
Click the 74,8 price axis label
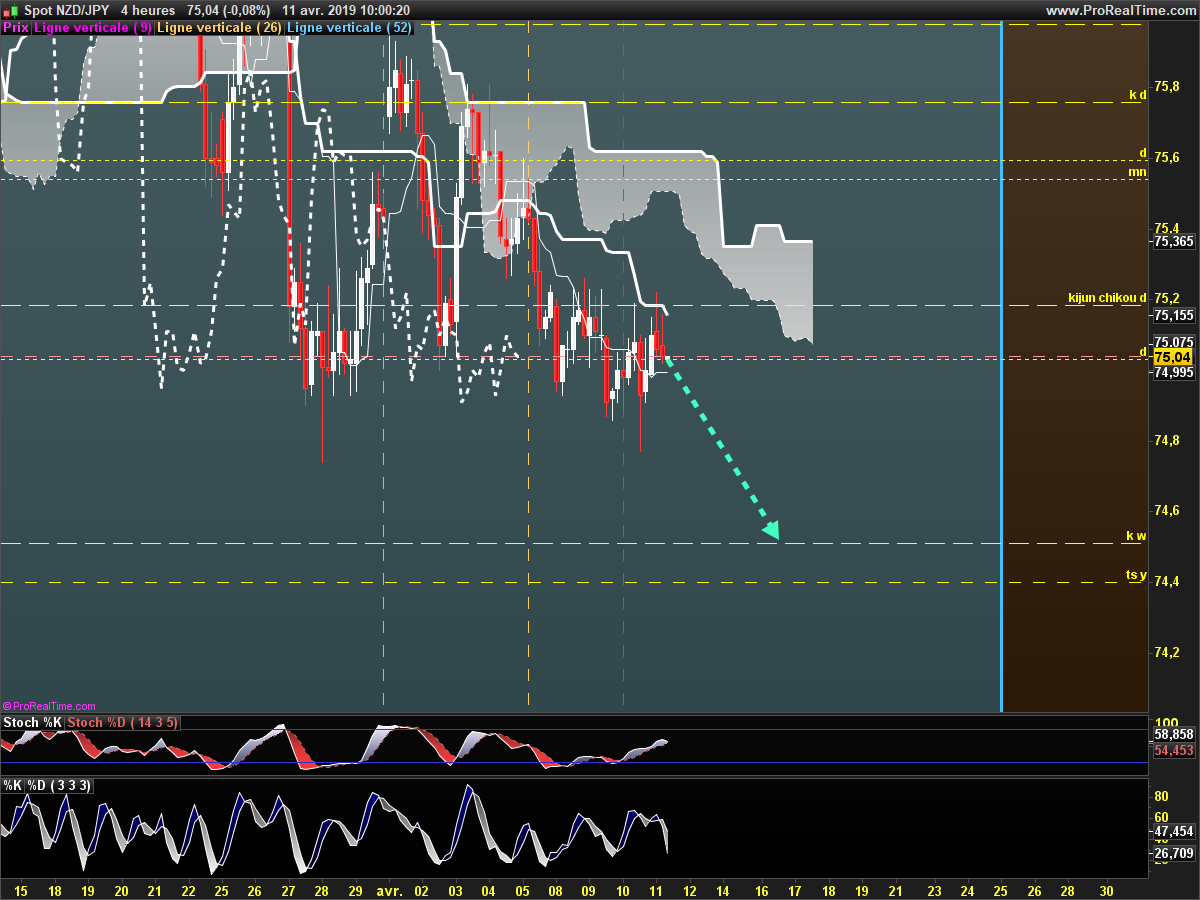click(x=1166, y=440)
